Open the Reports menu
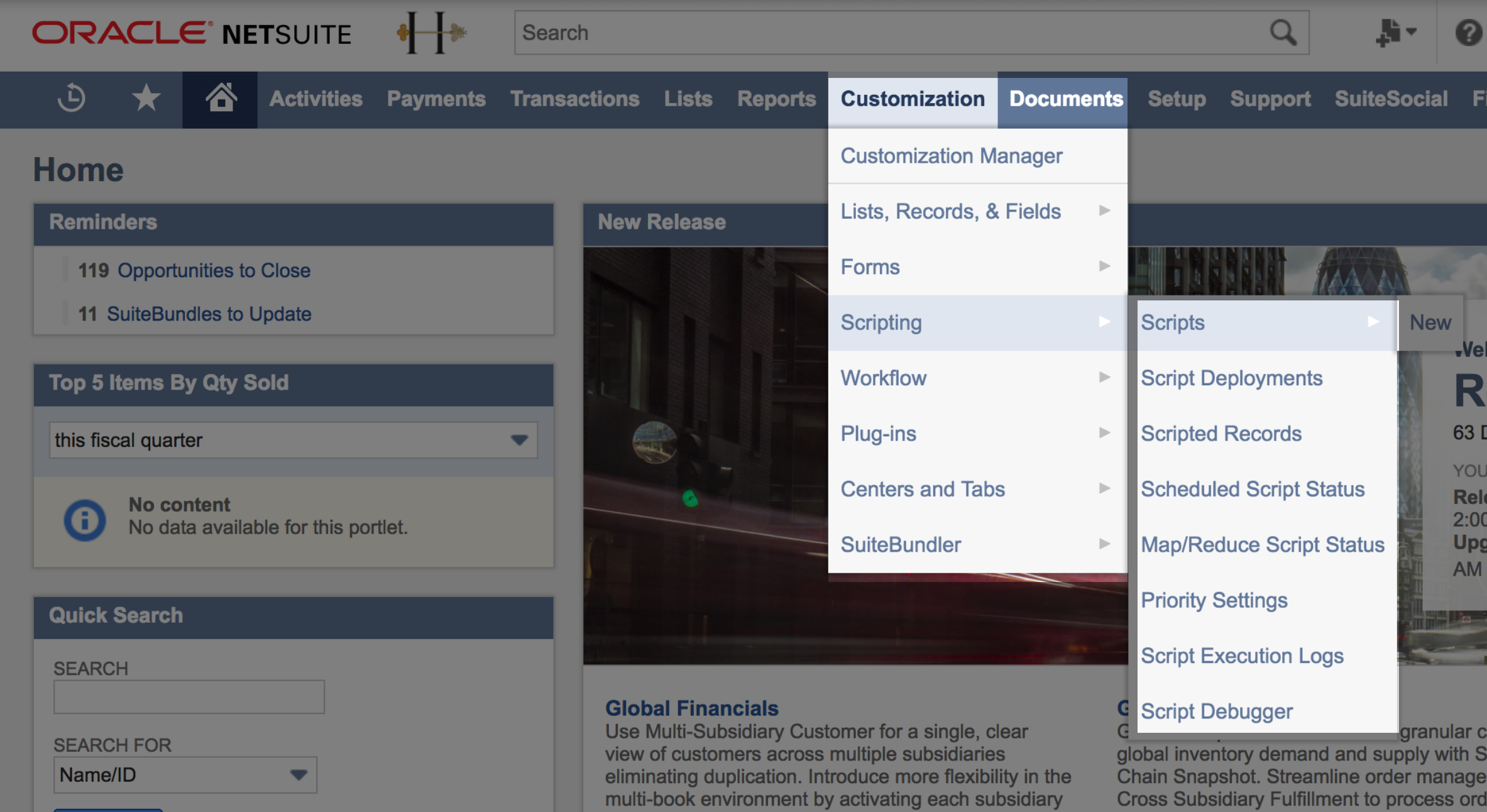1487x812 pixels. 777,99
